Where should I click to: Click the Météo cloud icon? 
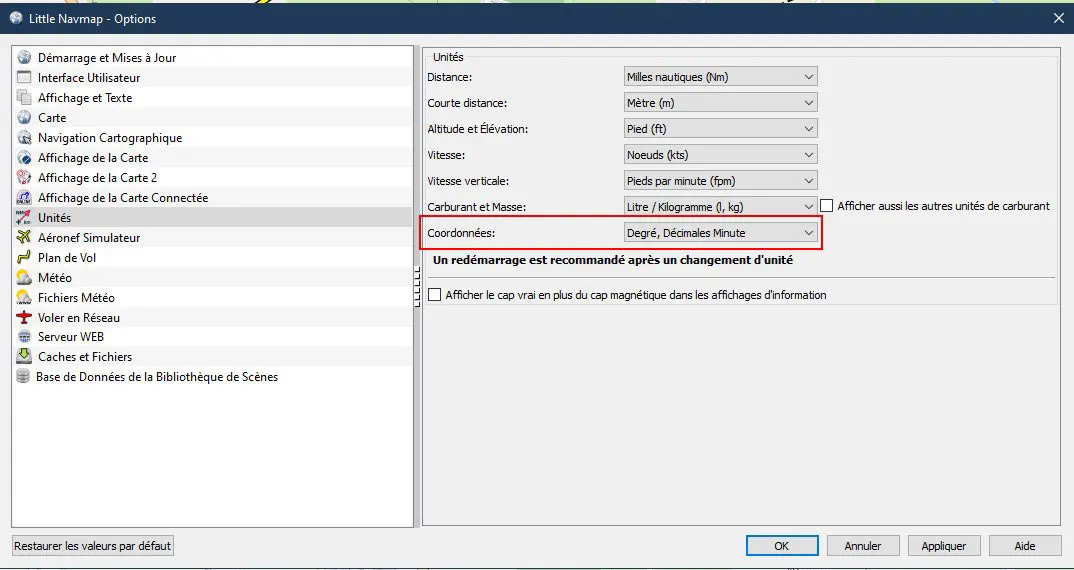25,277
